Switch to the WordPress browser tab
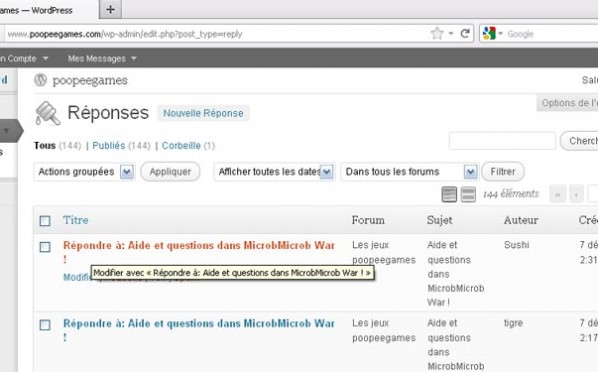598x372 pixels. coord(48,10)
